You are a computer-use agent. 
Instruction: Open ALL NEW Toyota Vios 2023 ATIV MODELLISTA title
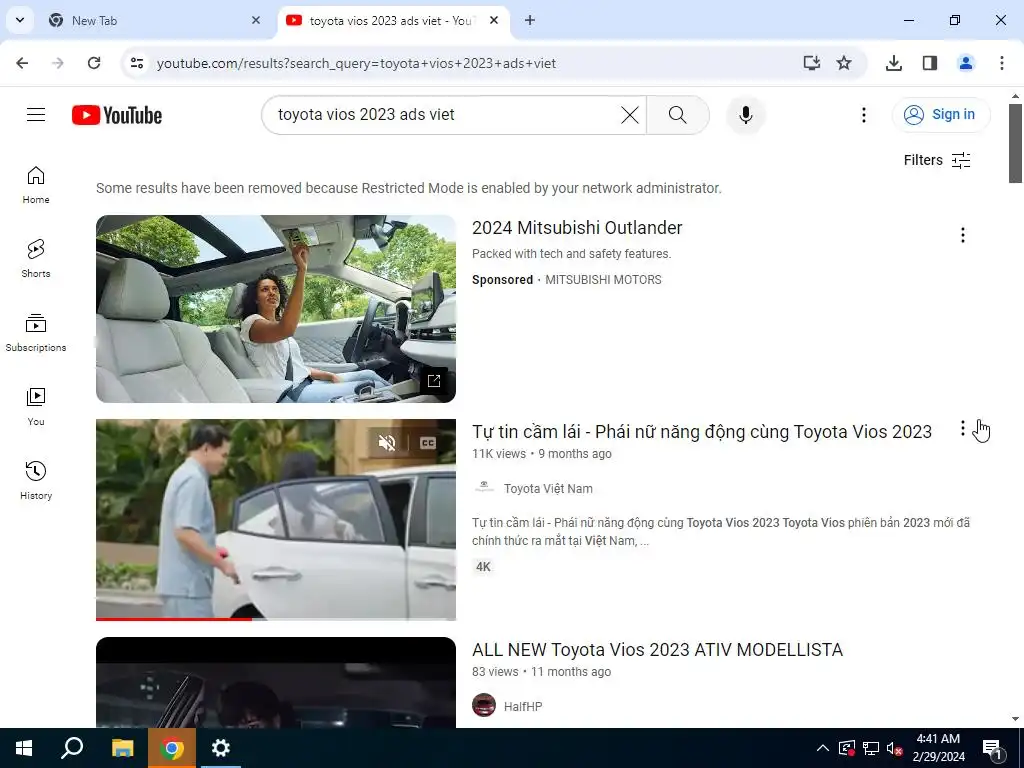tap(657, 650)
